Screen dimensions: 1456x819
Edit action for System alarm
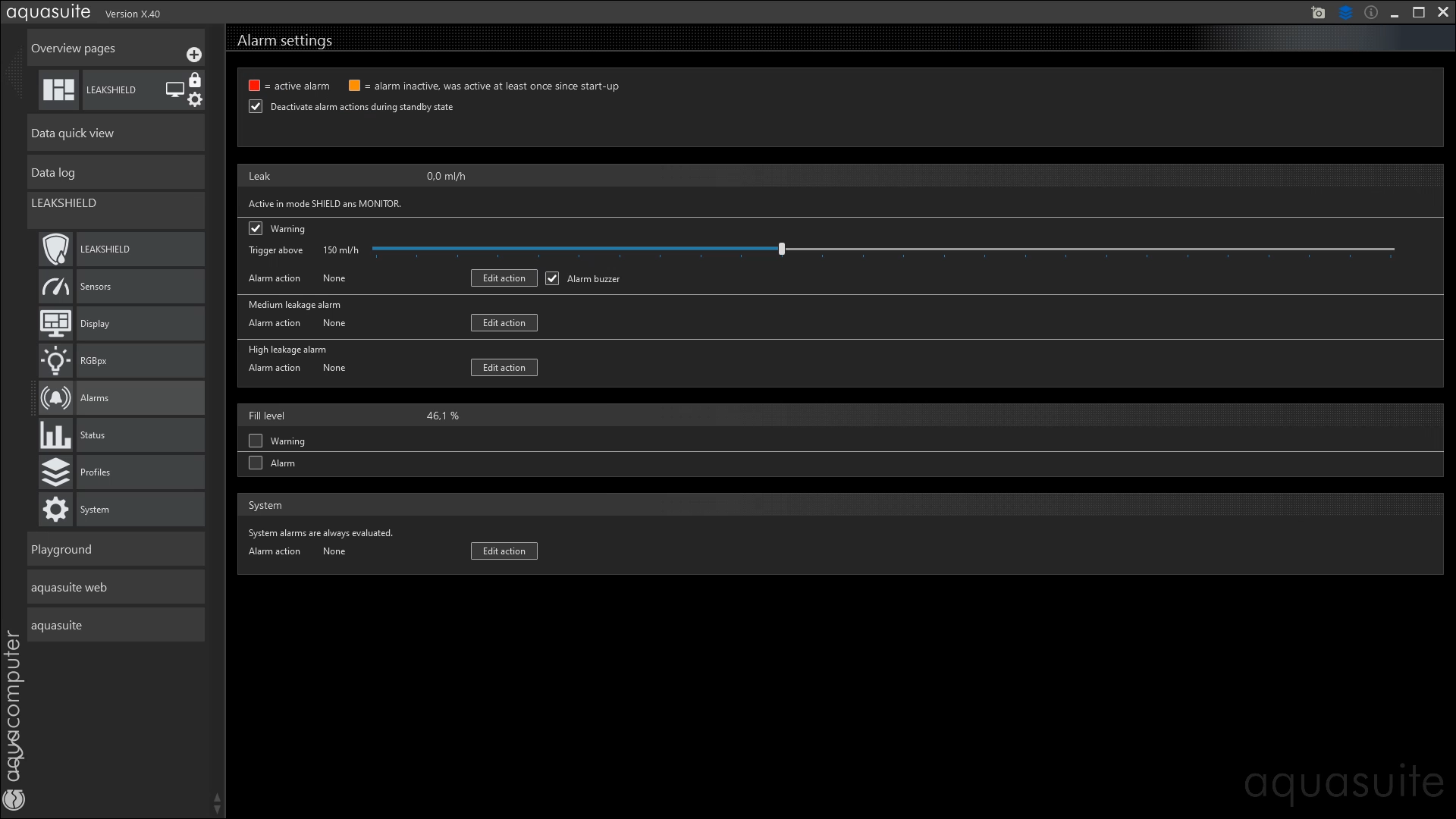pyautogui.click(x=504, y=551)
